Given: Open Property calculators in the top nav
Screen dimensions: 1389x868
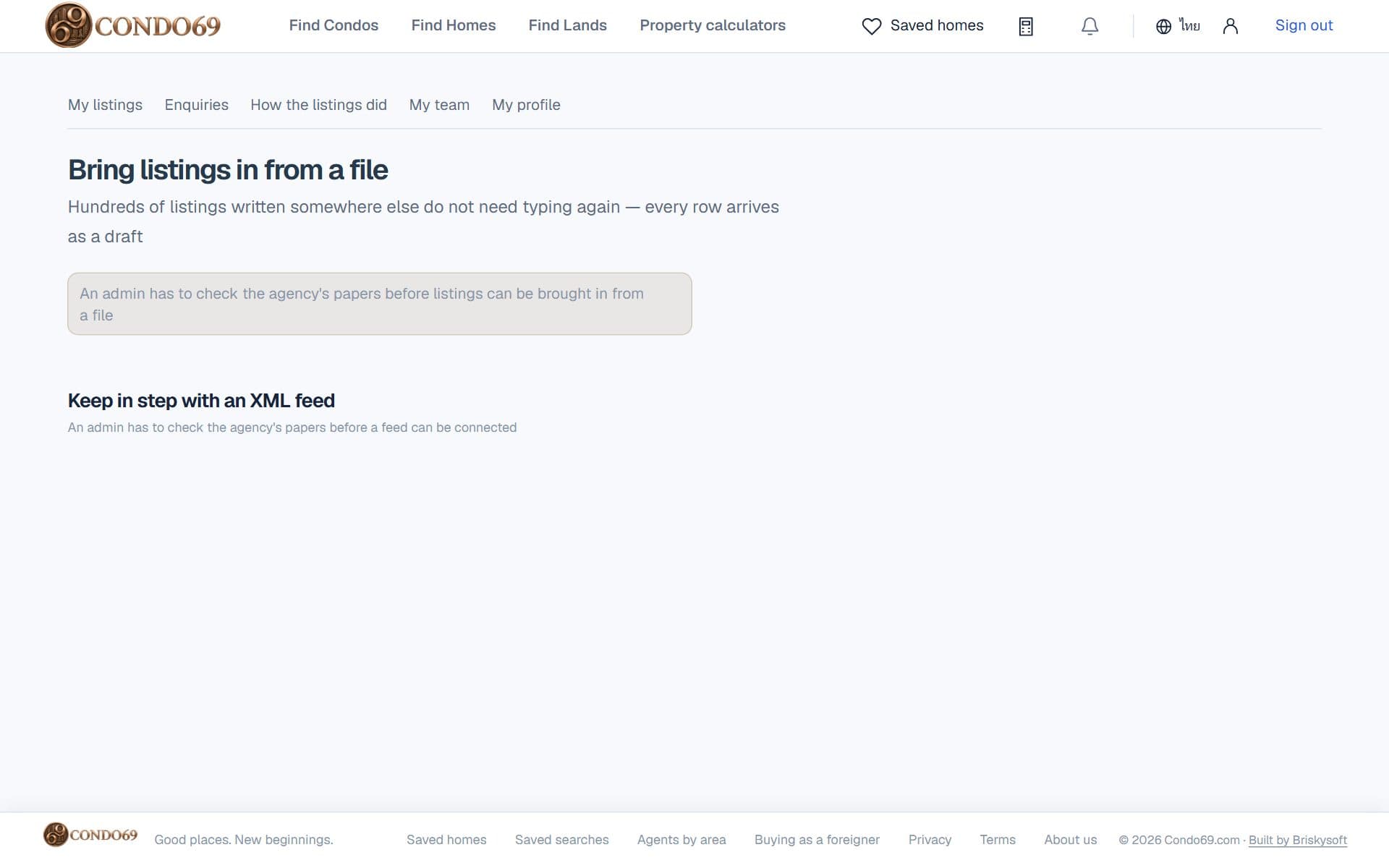Looking at the screenshot, I should point(713,25).
